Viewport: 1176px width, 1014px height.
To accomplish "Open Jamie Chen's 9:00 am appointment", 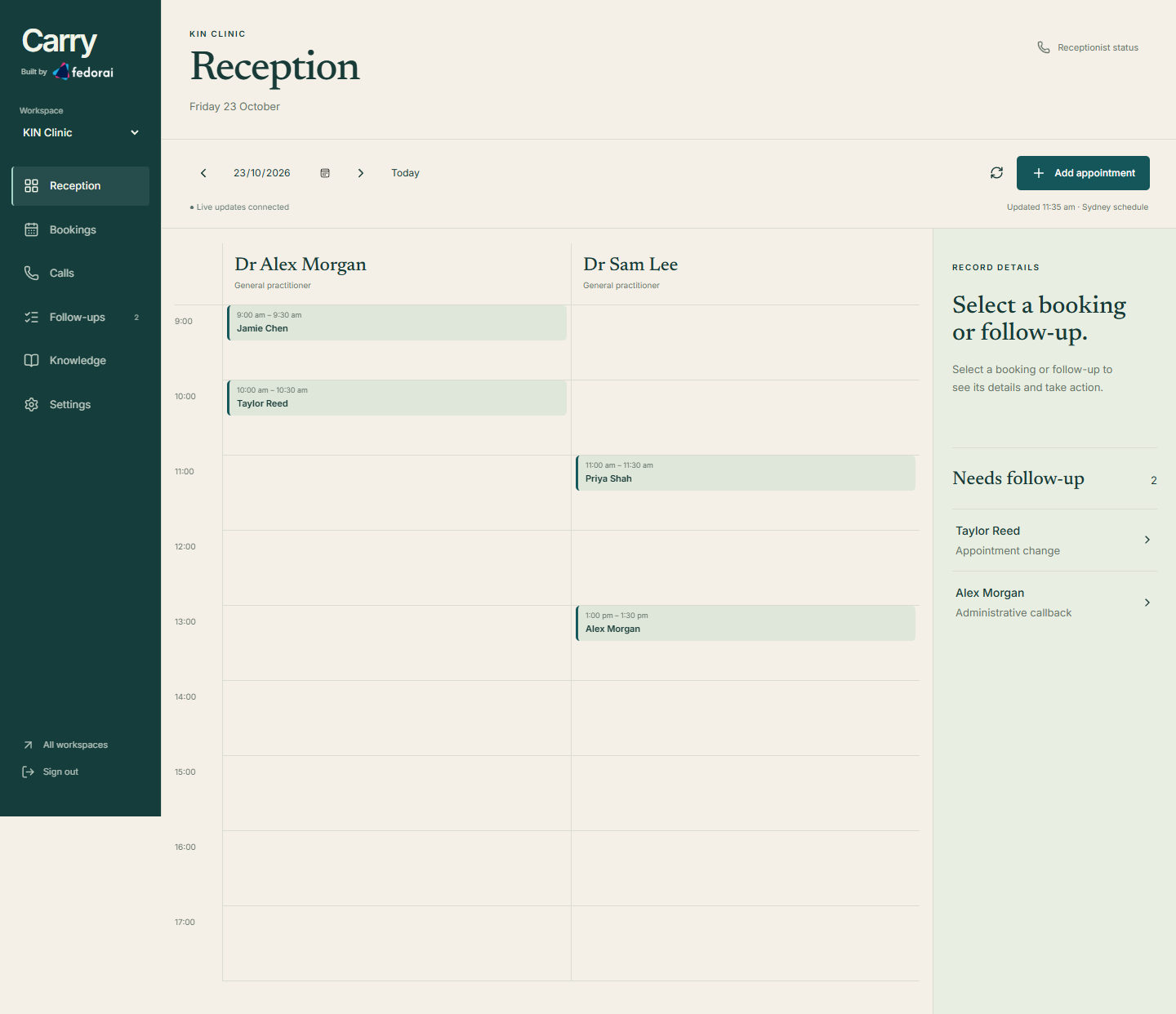I will click(397, 322).
